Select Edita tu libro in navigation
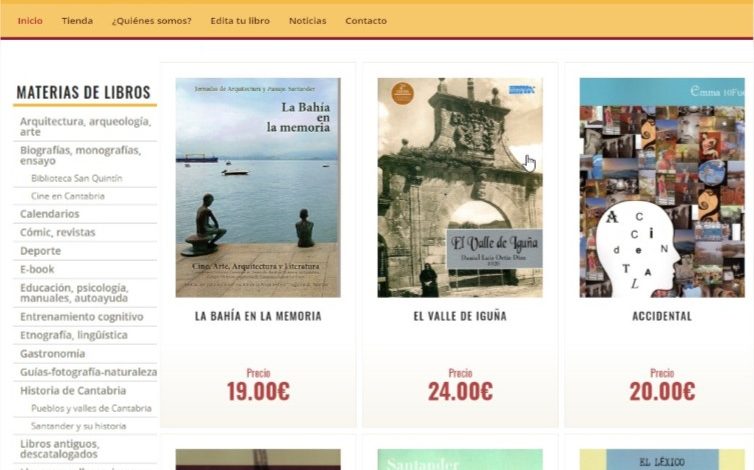The width and height of the screenshot is (754, 470). pyautogui.click(x=240, y=21)
